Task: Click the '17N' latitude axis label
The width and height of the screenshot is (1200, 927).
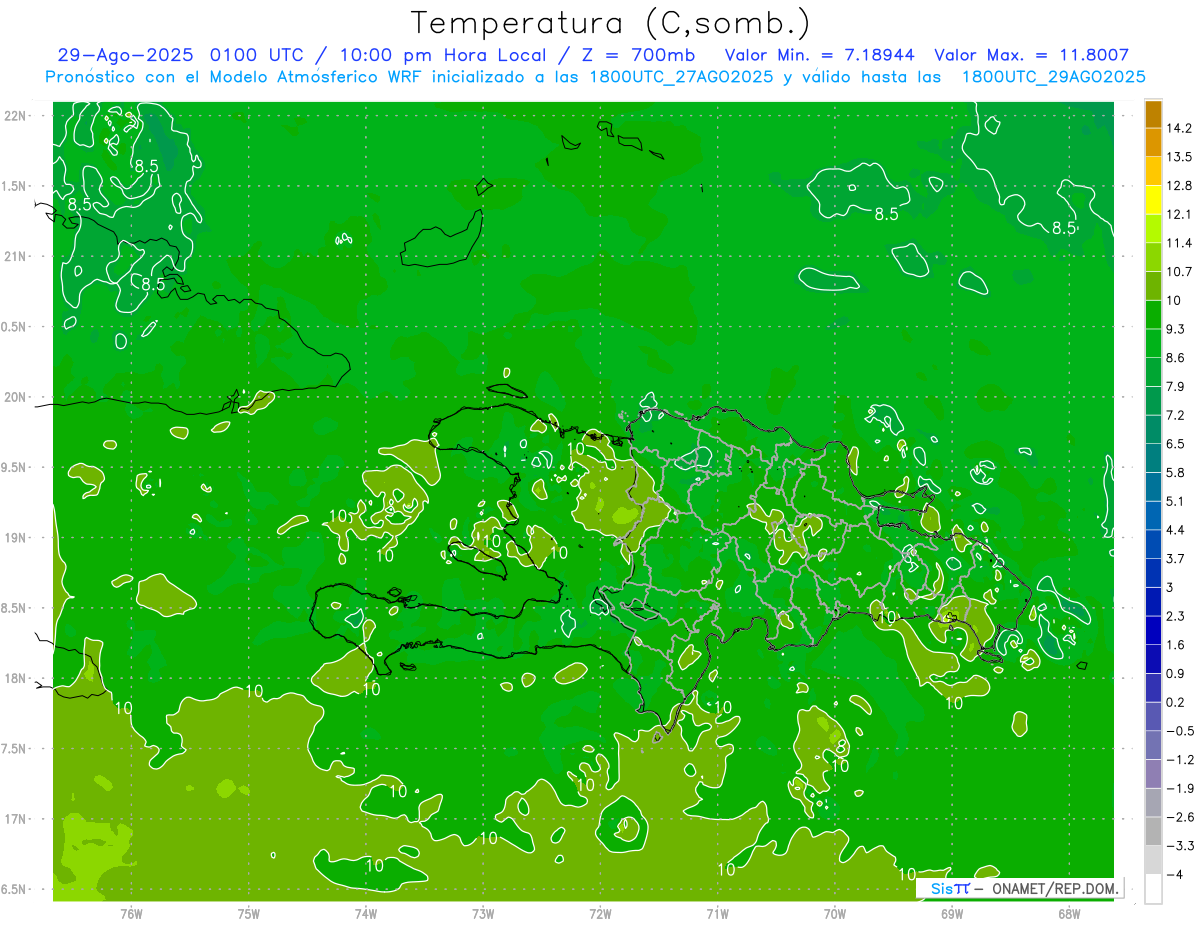Action: tap(17, 820)
